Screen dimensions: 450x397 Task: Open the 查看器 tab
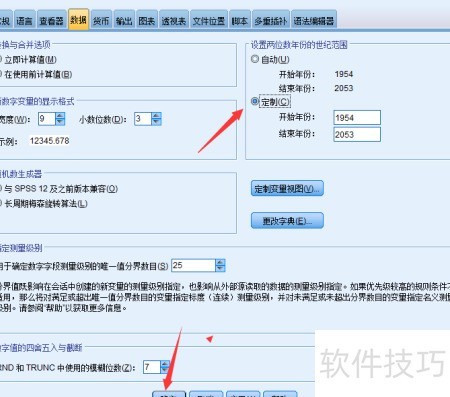[x=51, y=21]
